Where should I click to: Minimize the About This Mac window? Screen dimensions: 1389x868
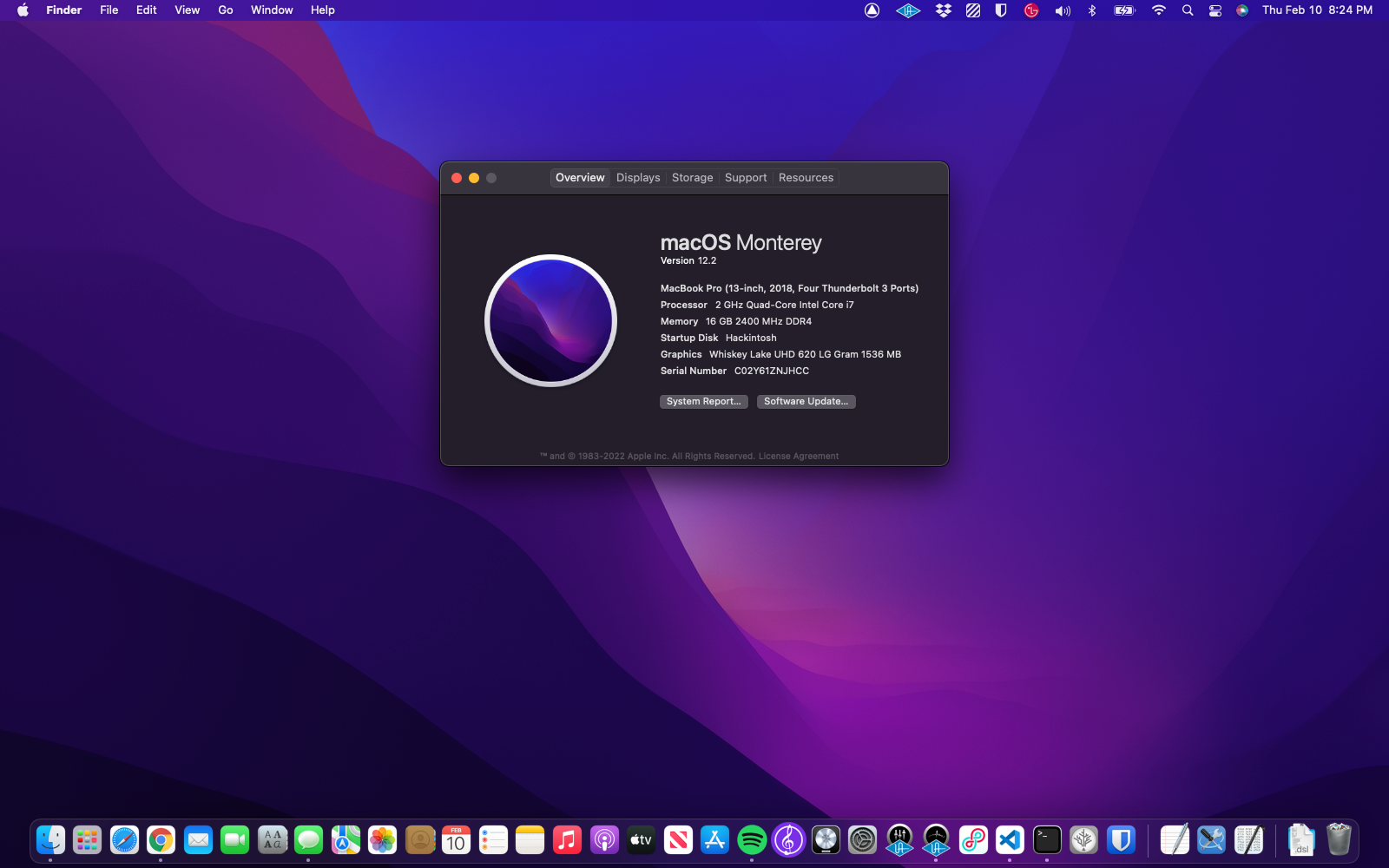[474, 178]
